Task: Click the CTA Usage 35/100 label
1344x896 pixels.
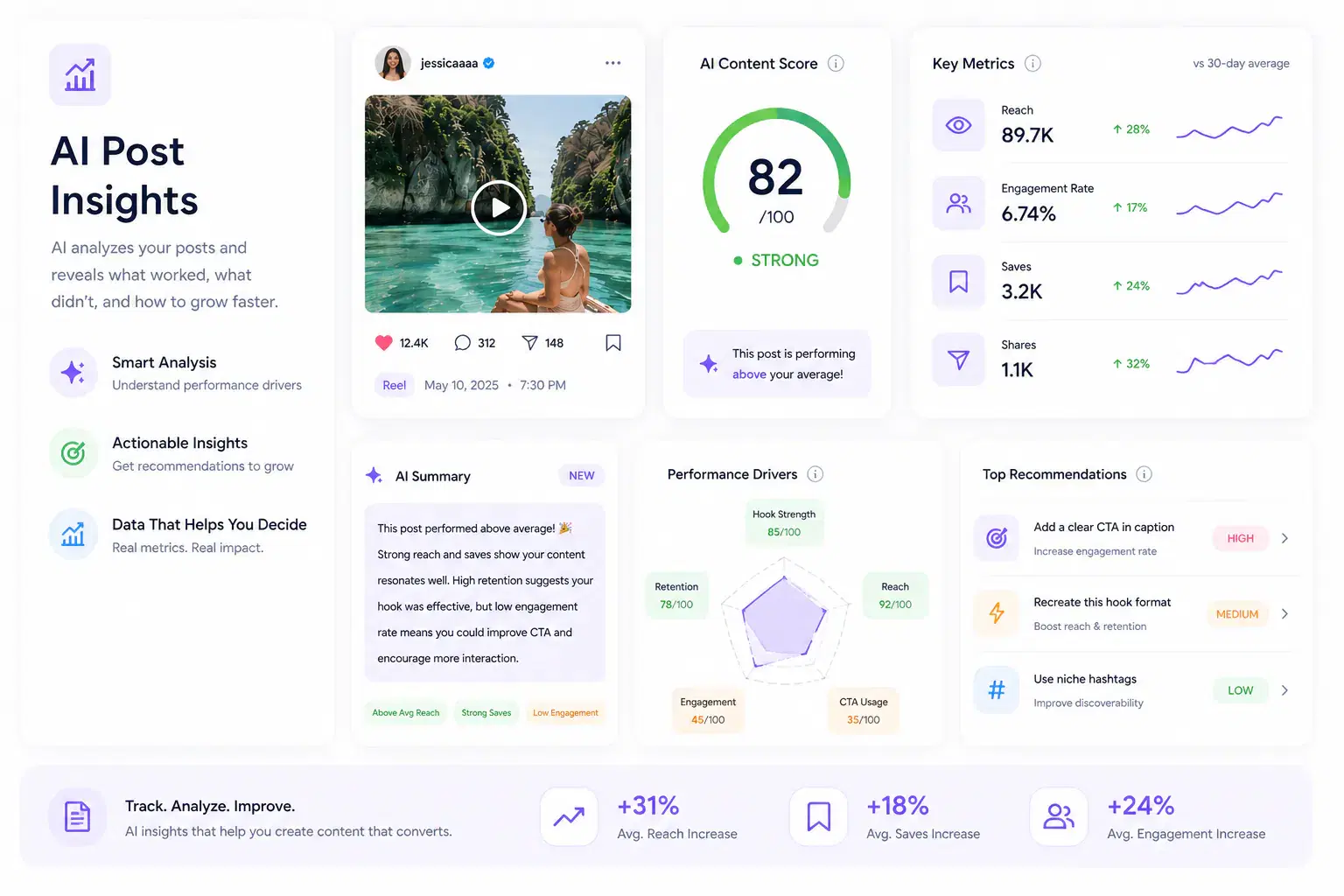Action: [864, 711]
